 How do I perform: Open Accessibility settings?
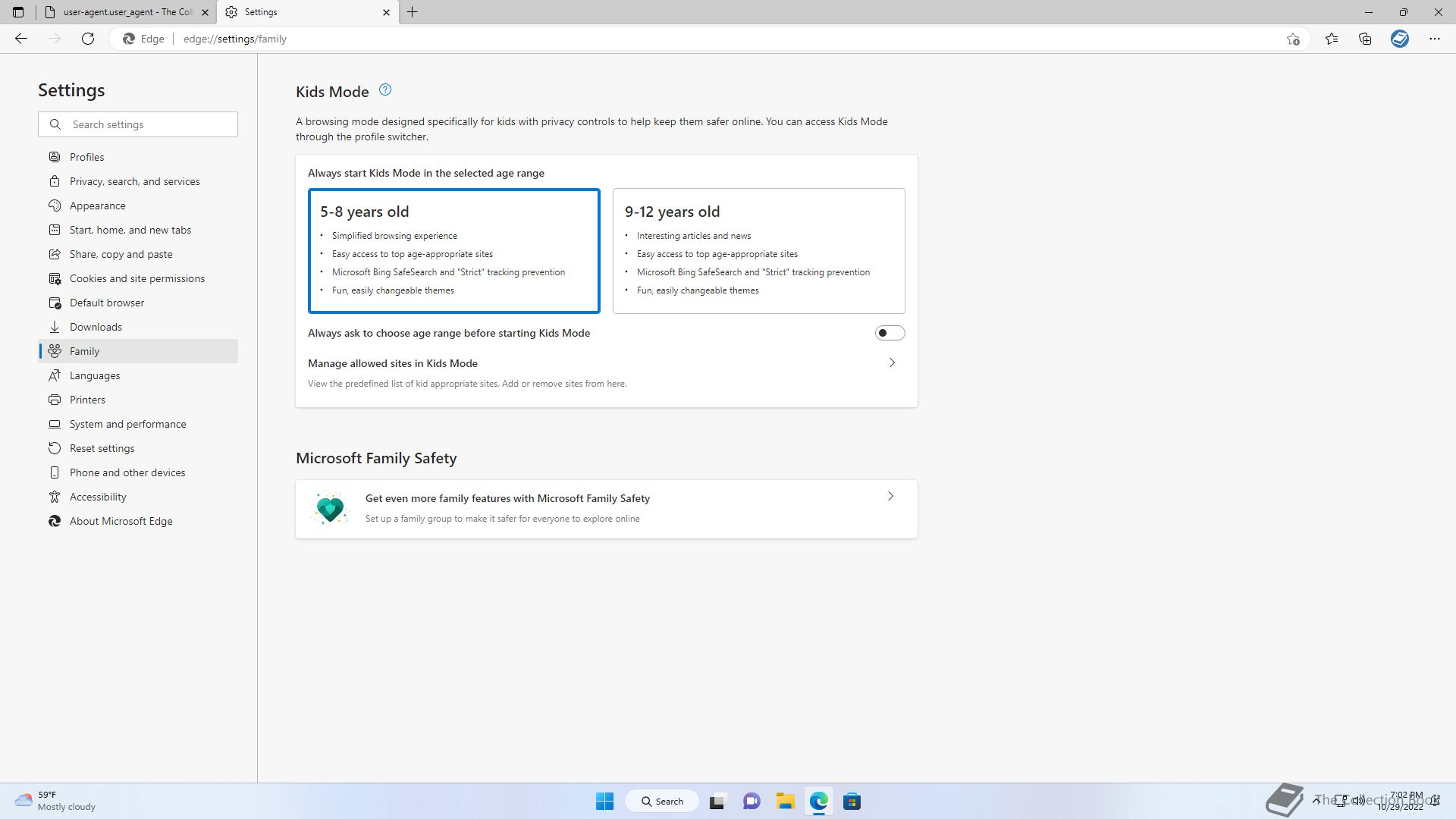coord(138,497)
